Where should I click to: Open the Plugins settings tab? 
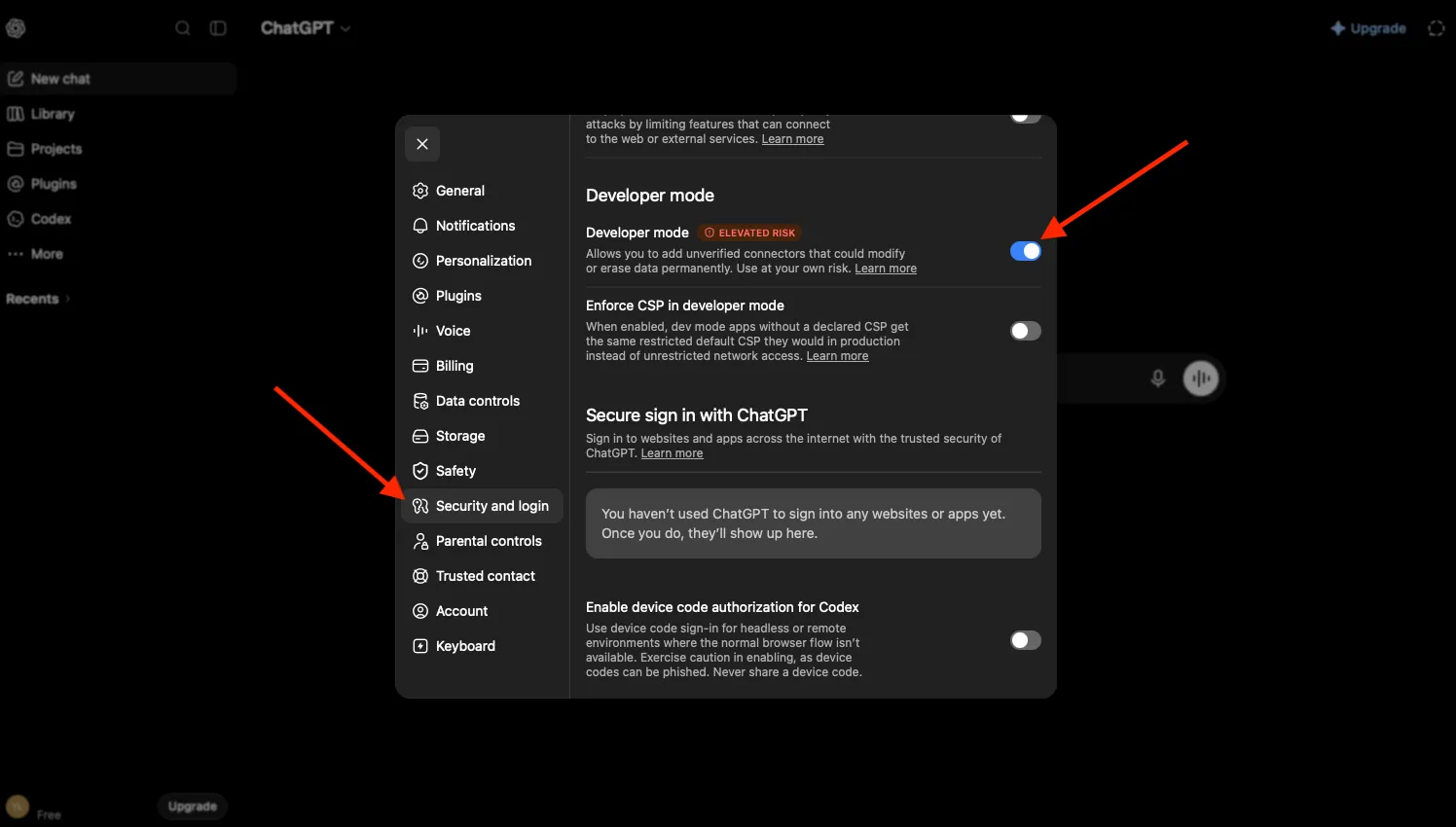pos(482,296)
